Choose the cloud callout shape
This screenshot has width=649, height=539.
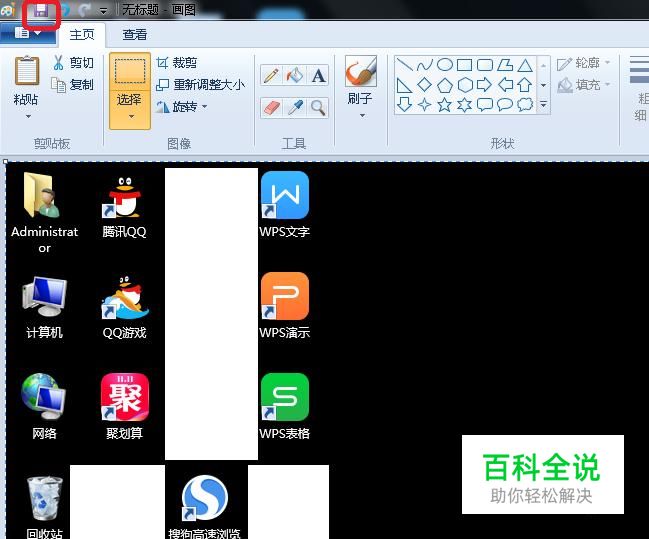pyautogui.click(x=525, y=104)
